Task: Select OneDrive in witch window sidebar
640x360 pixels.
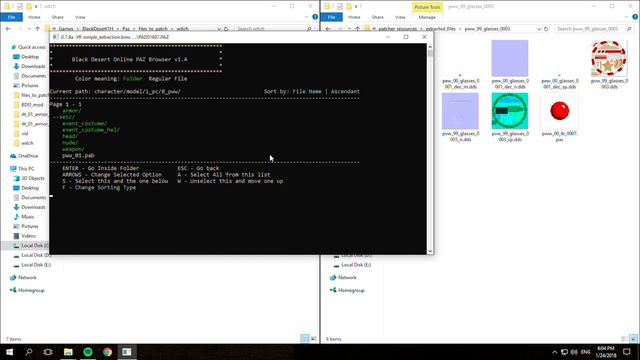Action: (28, 156)
